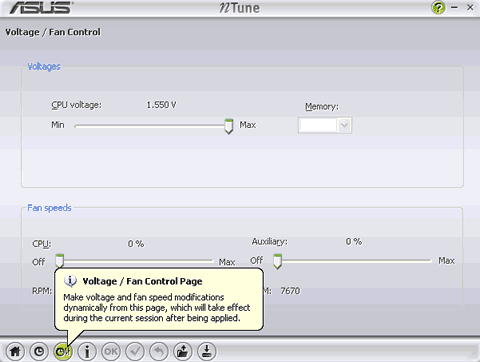
Task: Click the nTune title text
Action: [x=239, y=8]
